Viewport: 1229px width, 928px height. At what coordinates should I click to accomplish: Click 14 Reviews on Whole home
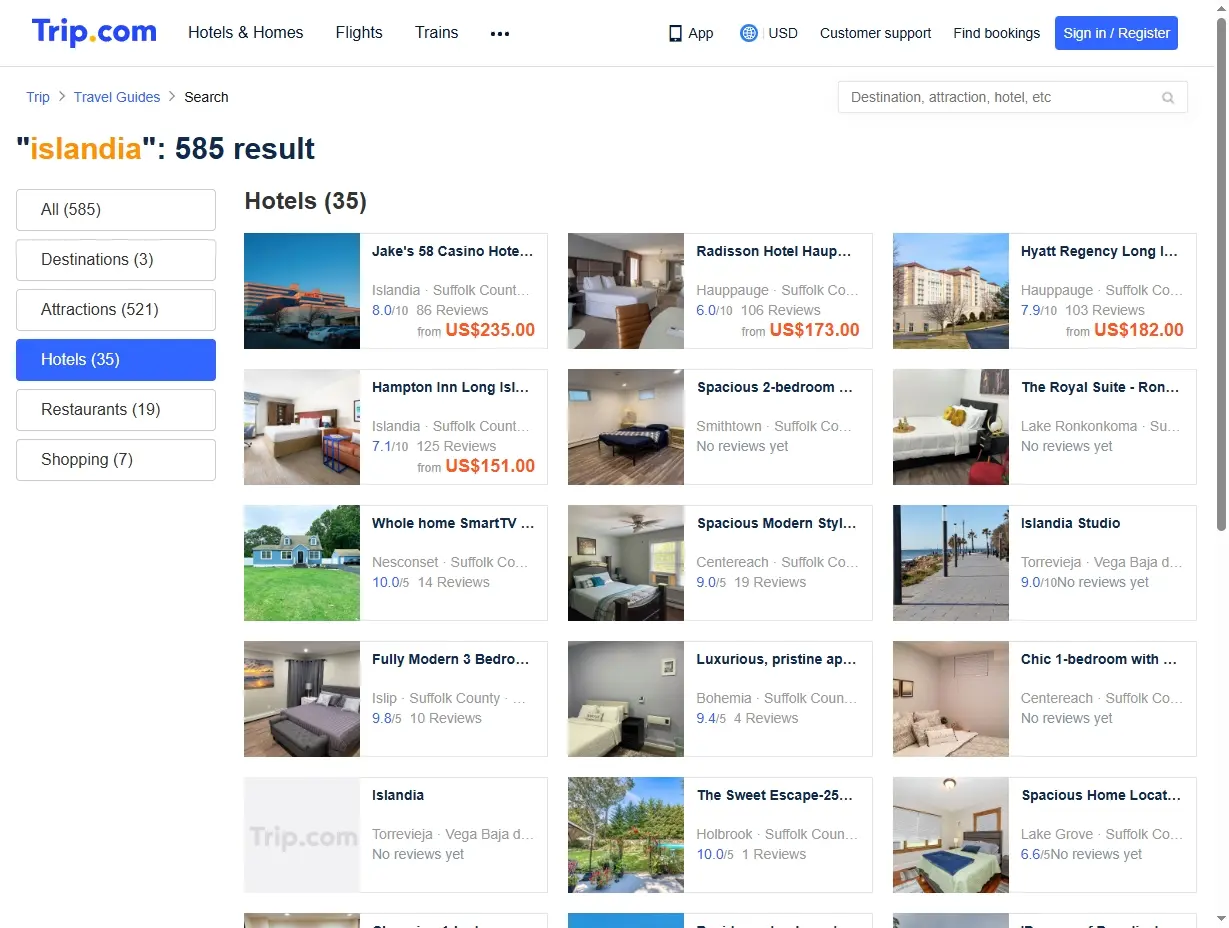point(454,583)
